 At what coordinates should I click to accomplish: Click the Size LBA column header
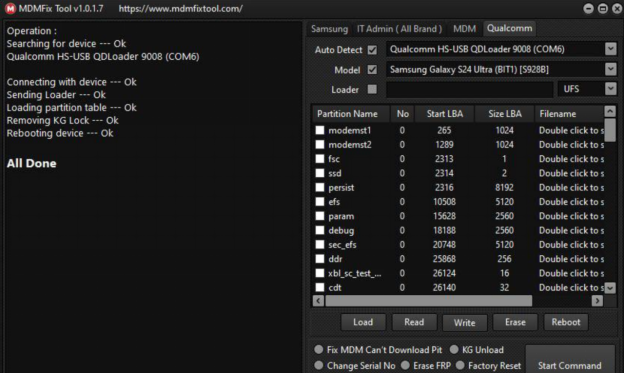[x=505, y=114]
